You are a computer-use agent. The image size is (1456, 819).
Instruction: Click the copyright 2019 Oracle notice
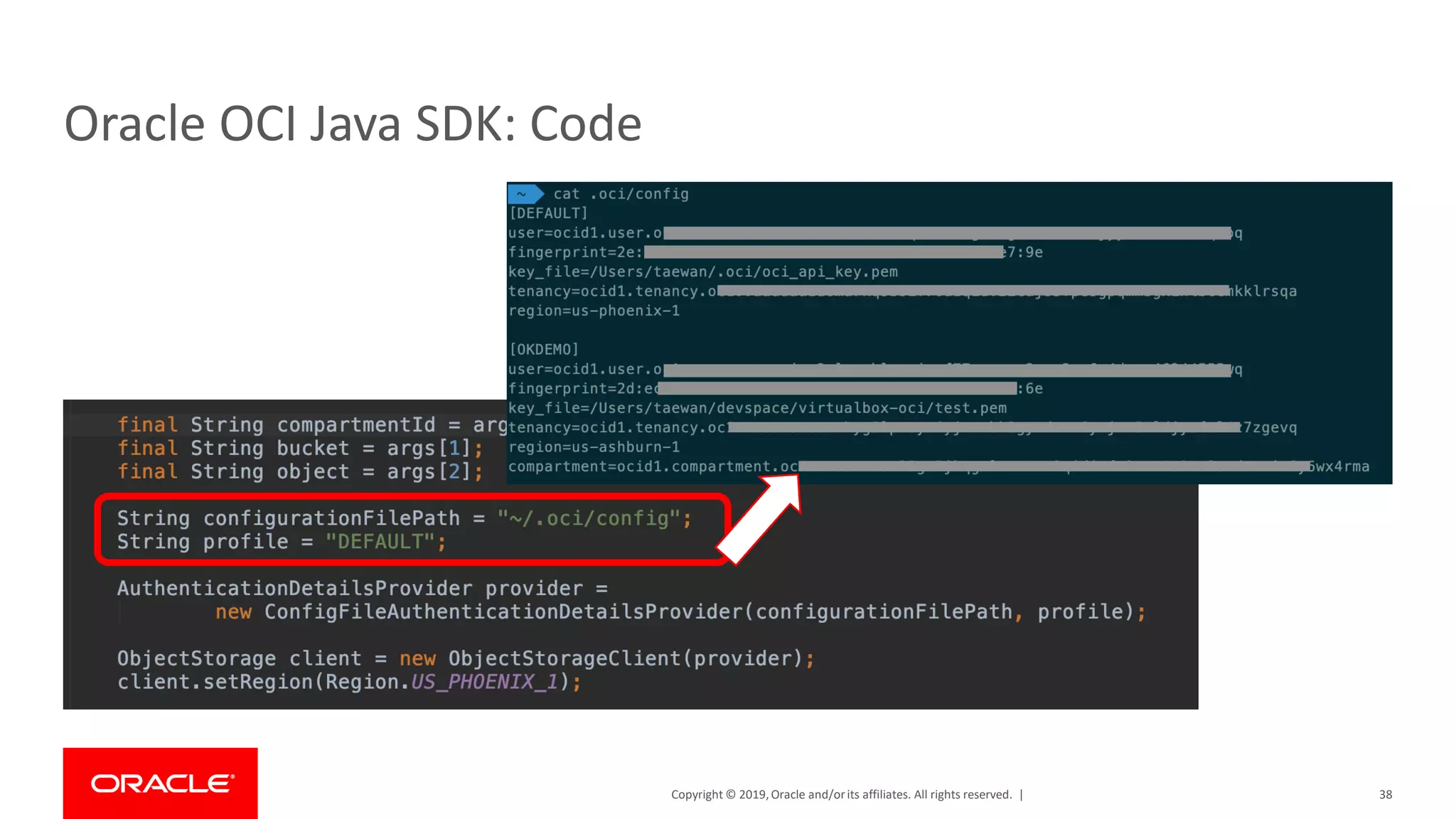(x=841, y=795)
